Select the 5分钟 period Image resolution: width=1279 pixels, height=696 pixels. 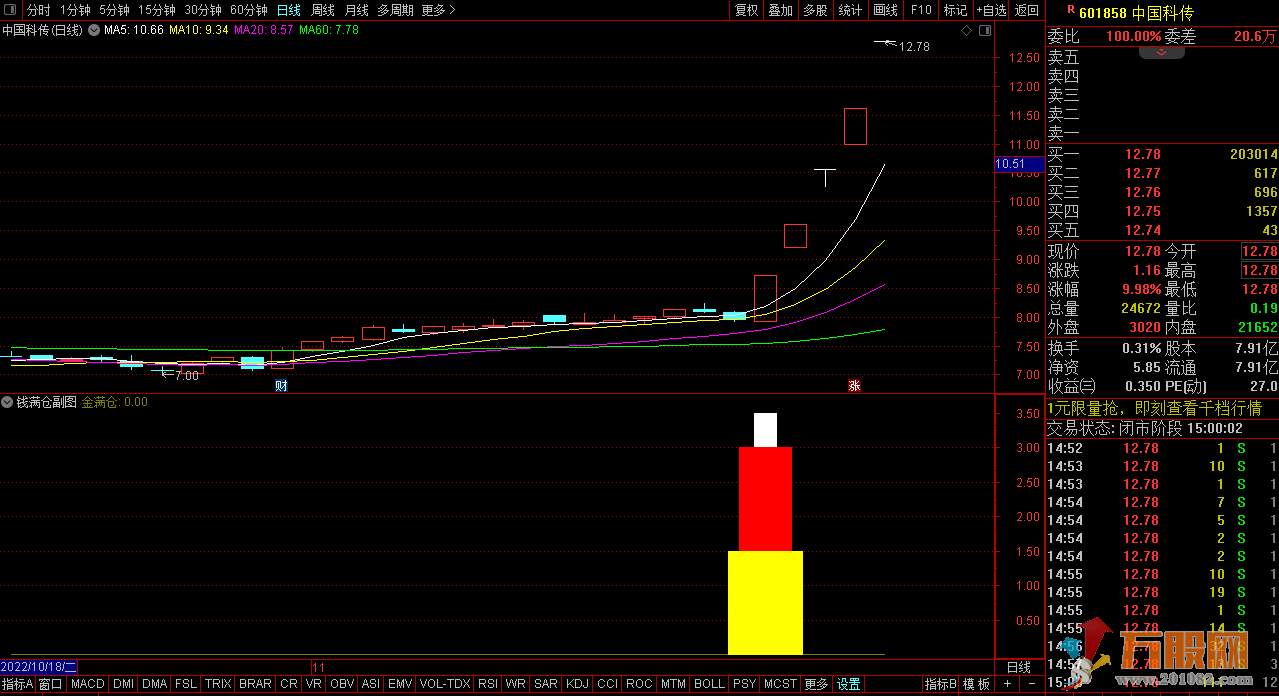pos(114,10)
